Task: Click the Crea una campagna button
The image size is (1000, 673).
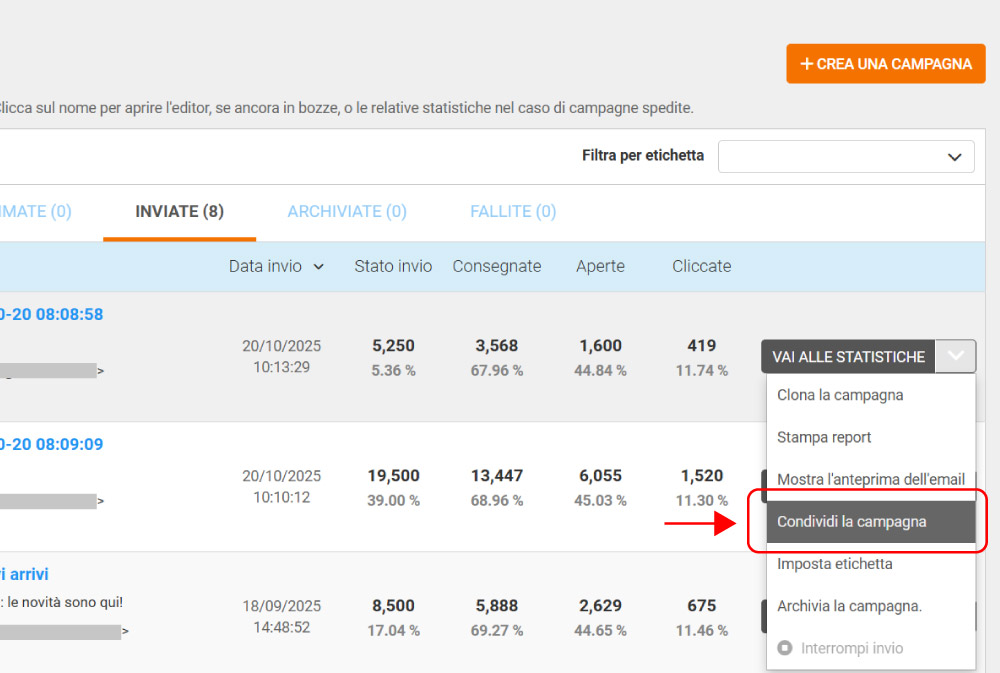Action: click(x=886, y=64)
